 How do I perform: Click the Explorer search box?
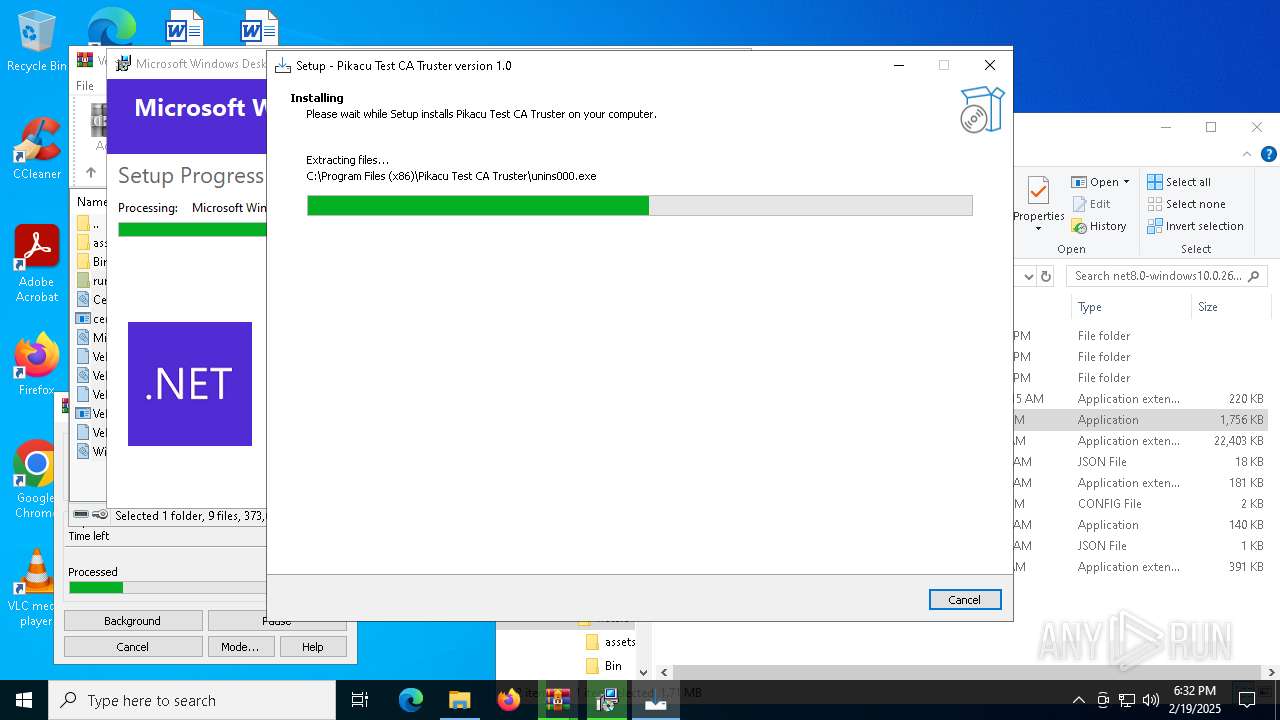[x=1166, y=276]
